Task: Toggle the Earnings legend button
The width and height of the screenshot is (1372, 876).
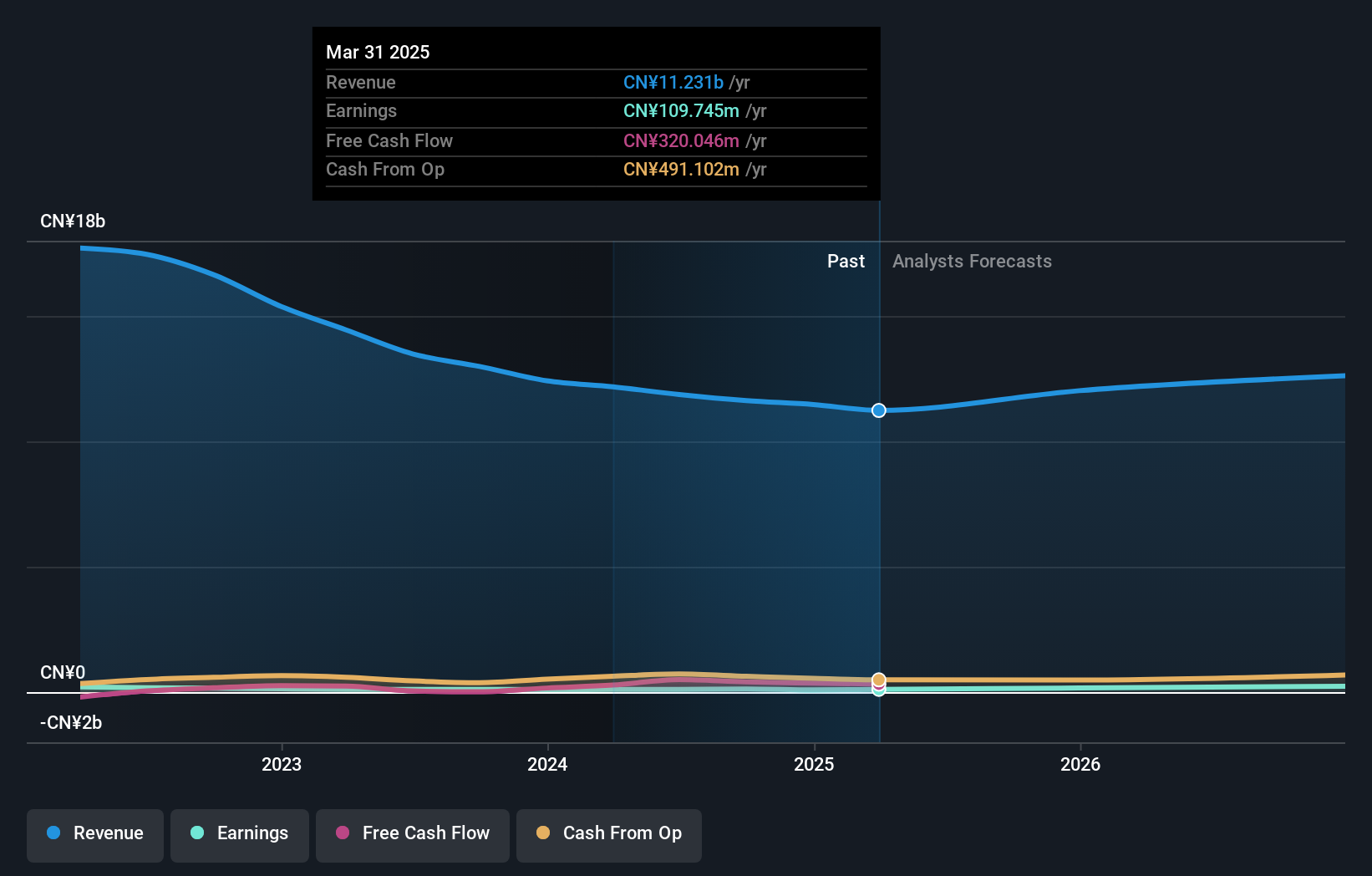Action: tap(240, 835)
